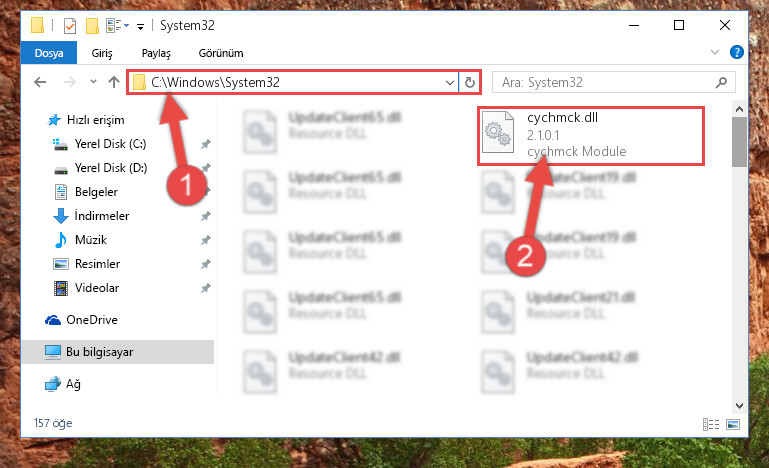Screen dimensions: 769x468
Task: Click the Properties checkmark quick access icon
Action: 70,26
